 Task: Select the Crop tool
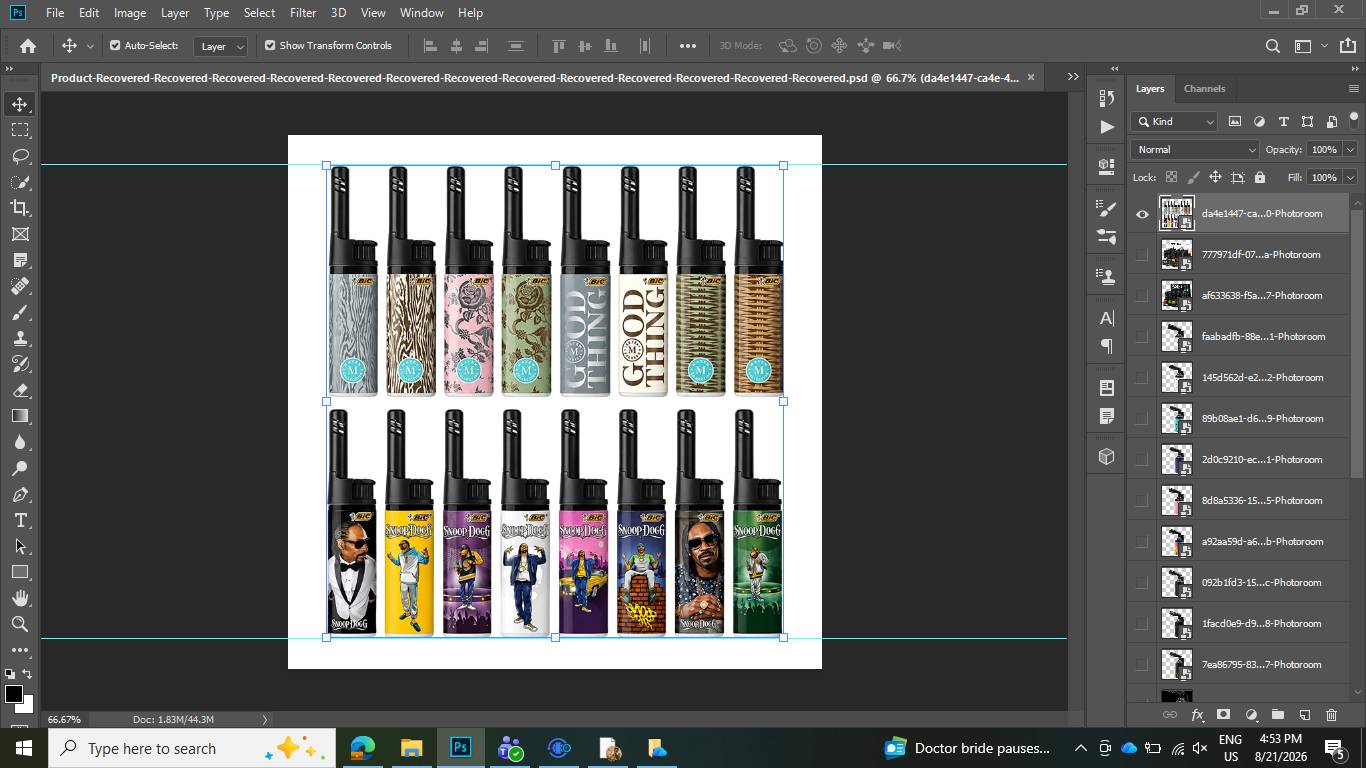(20, 208)
